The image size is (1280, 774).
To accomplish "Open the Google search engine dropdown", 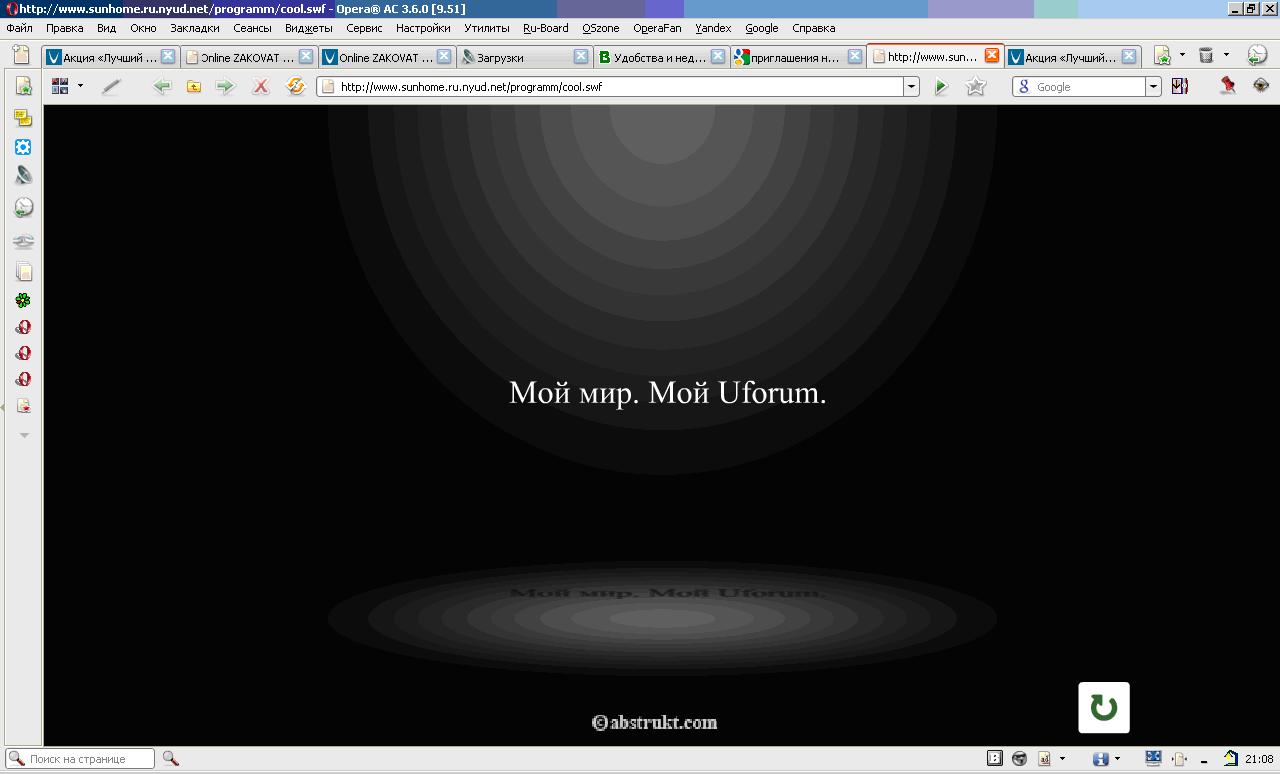I will click(1153, 87).
